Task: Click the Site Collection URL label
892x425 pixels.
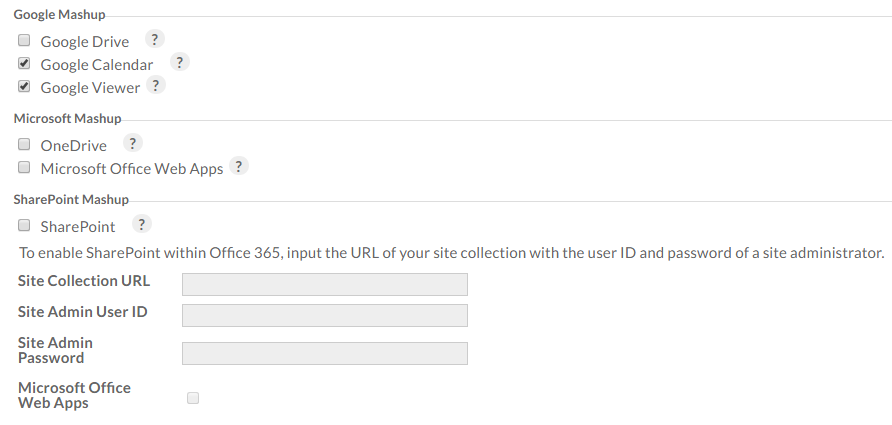Action: coord(84,281)
